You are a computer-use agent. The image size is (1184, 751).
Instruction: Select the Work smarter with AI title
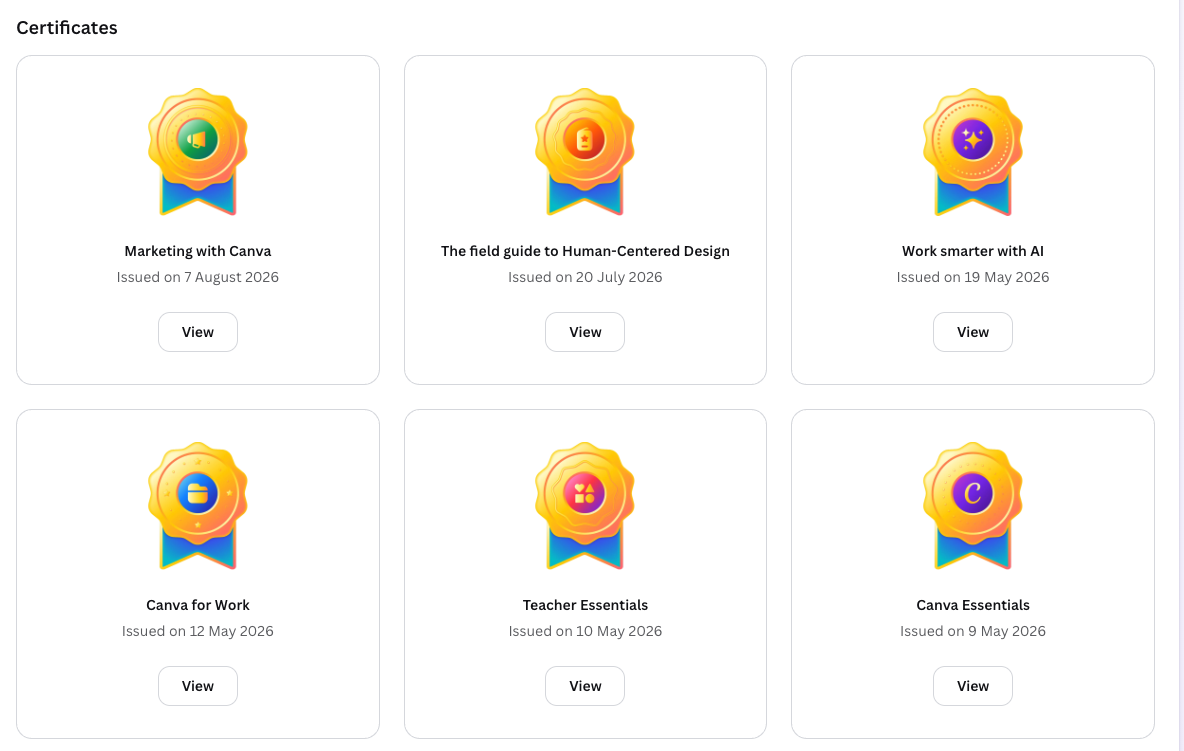point(973,251)
